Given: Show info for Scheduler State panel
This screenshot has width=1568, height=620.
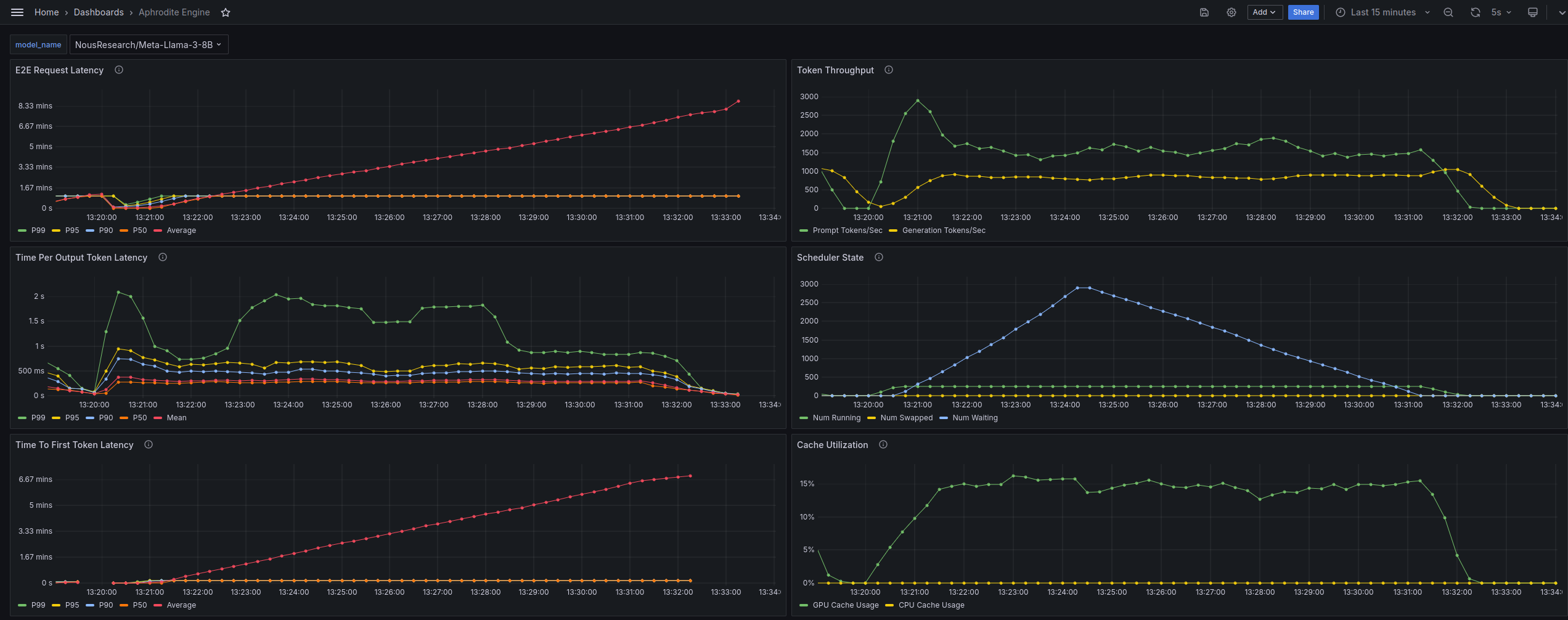Looking at the screenshot, I should [879, 258].
